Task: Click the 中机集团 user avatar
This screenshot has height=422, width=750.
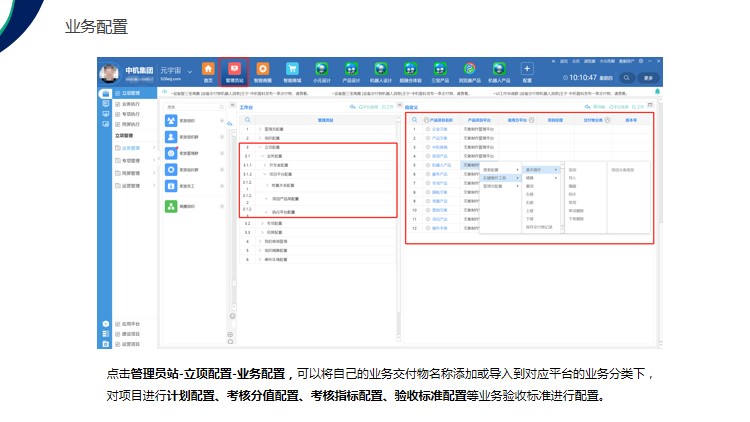Action: (110, 73)
